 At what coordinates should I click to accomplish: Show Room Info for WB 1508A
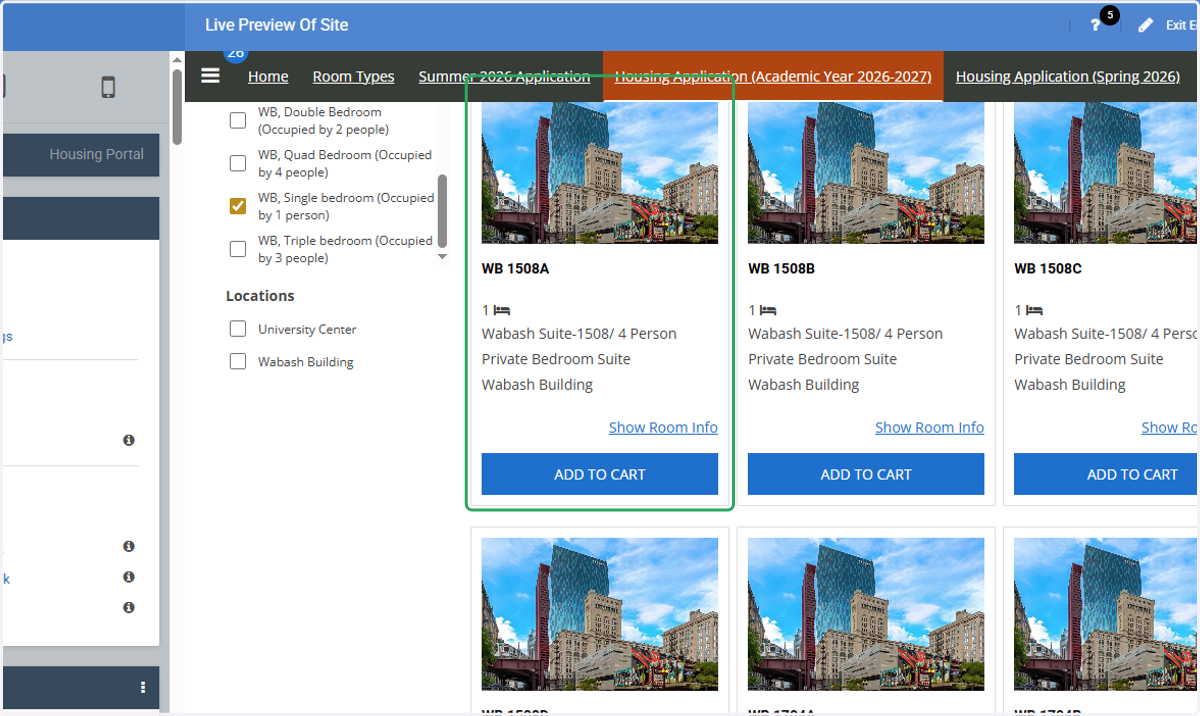[x=663, y=427]
